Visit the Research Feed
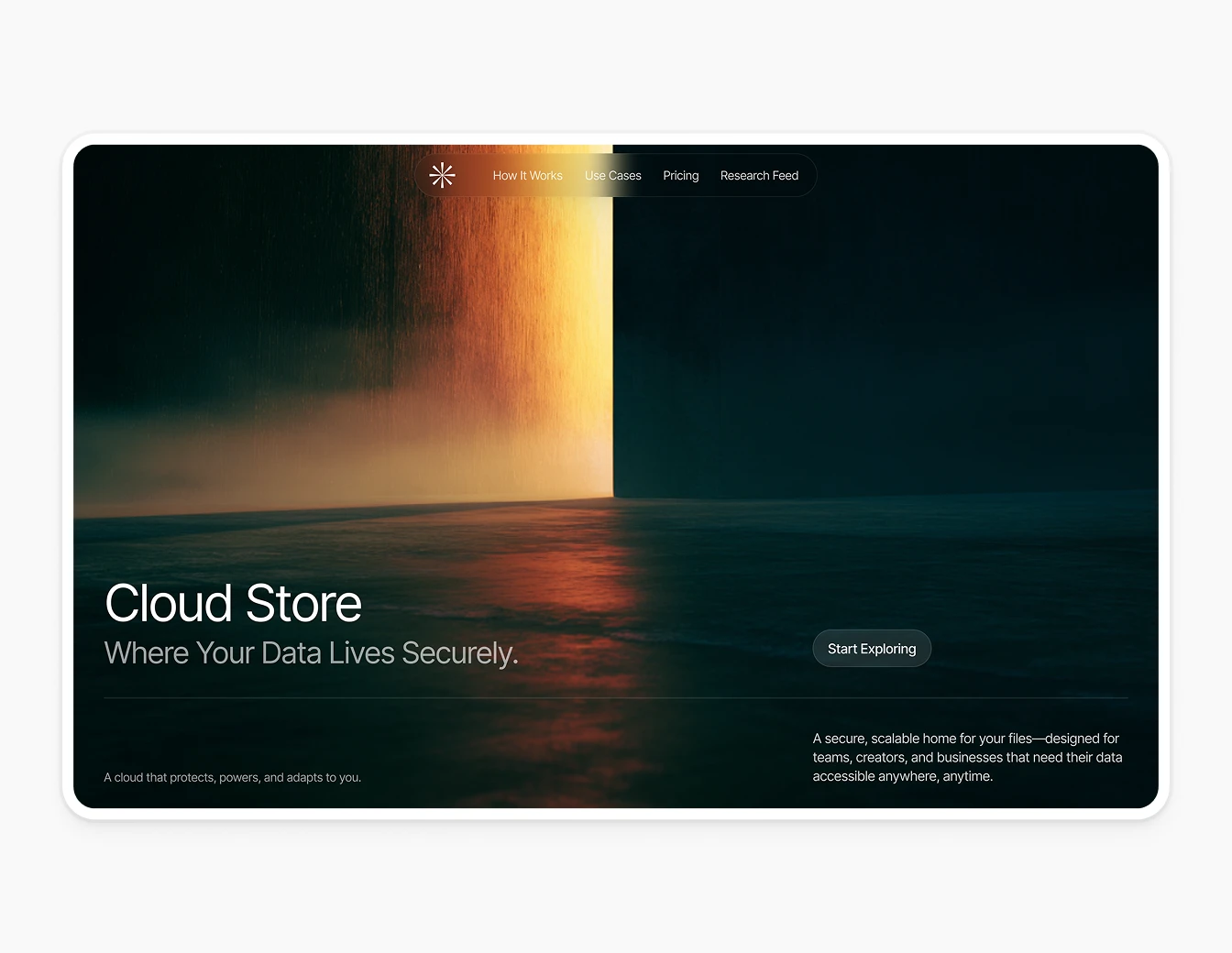The image size is (1232, 953). (x=759, y=175)
